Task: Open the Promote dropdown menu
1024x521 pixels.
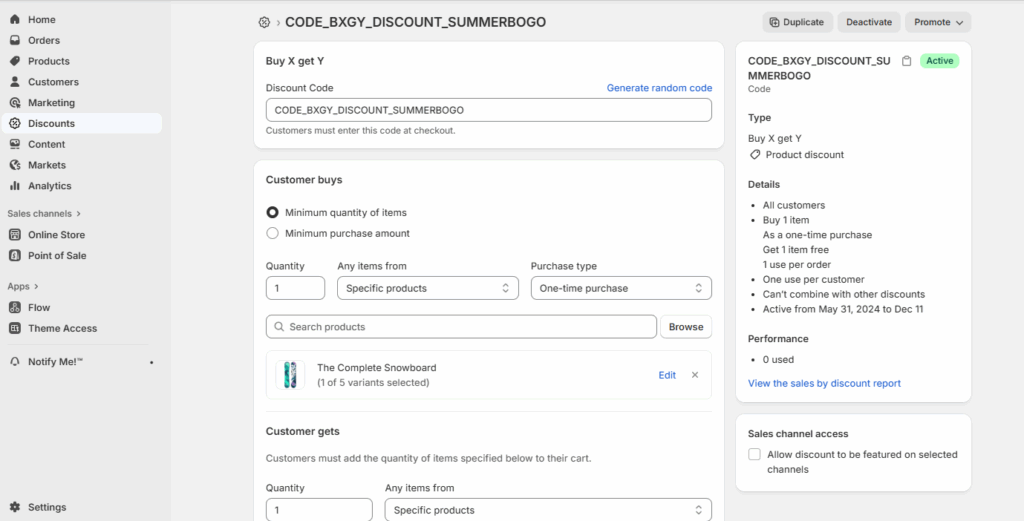Action: coord(938,22)
